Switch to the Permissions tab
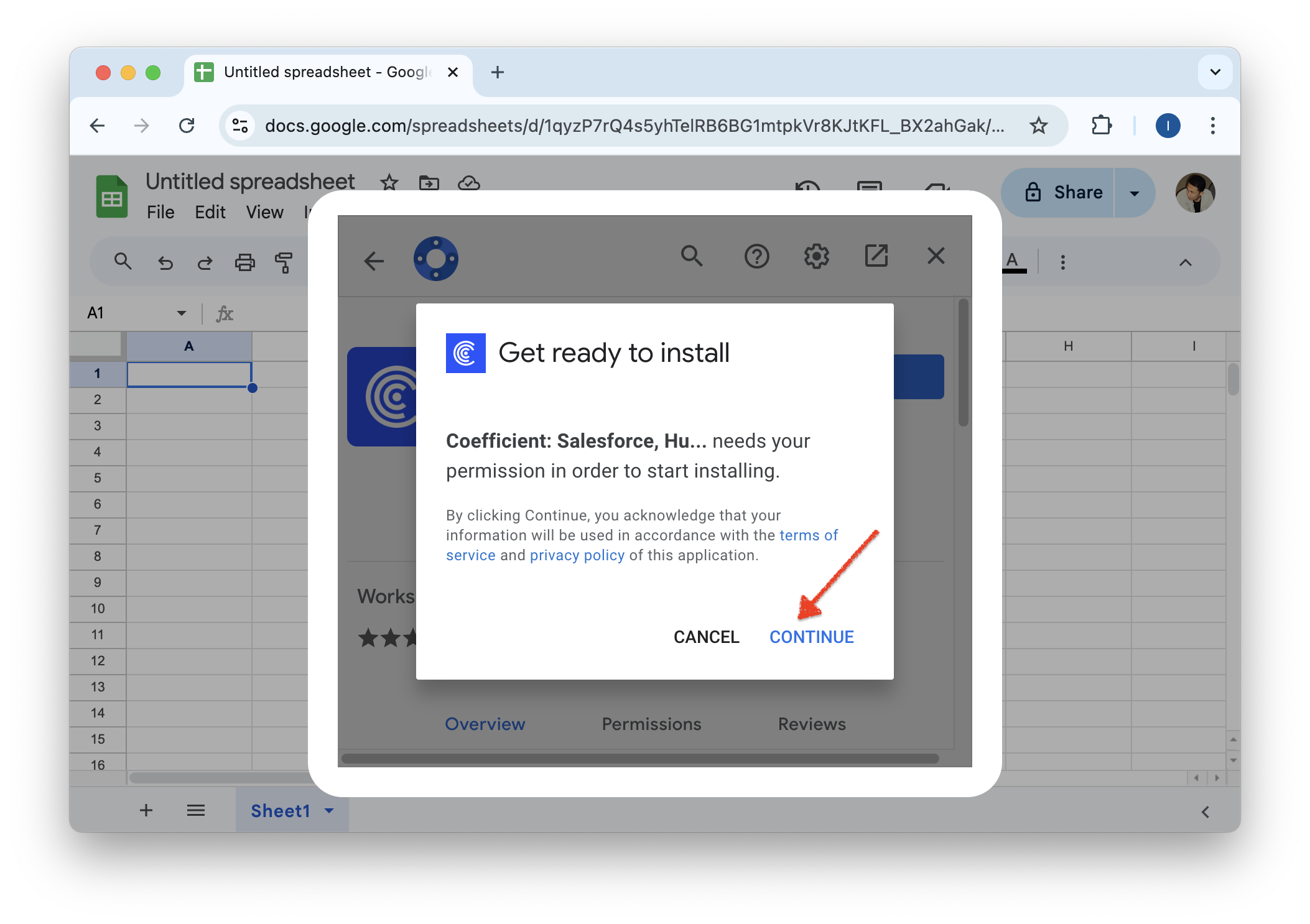The image size is (1310, 924). (x=651, y=724)
